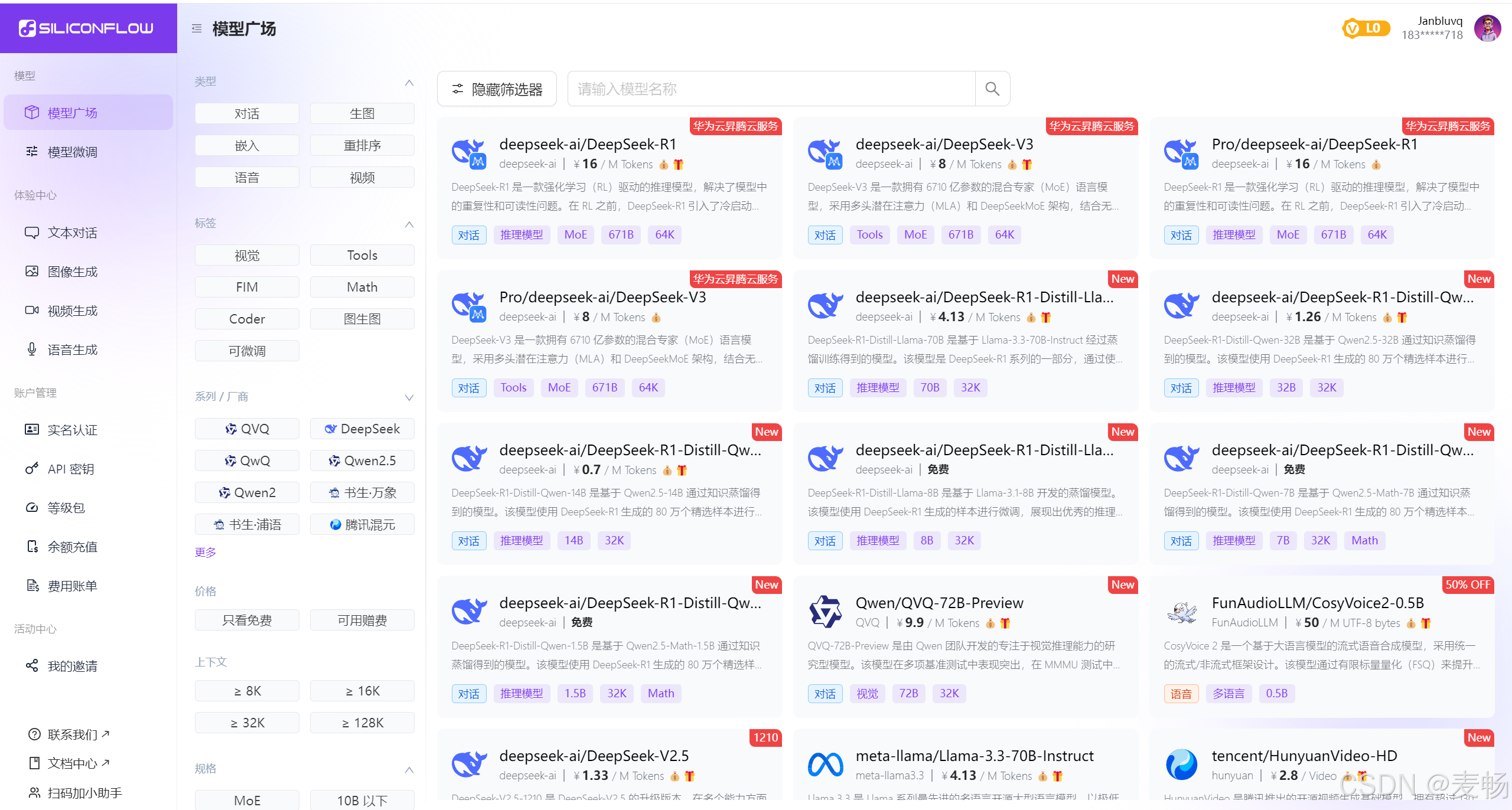Click the Meta Llama-3.3-70B model logo
The height and width of the screenshot is (810, 1512).
tap(825, 765)
